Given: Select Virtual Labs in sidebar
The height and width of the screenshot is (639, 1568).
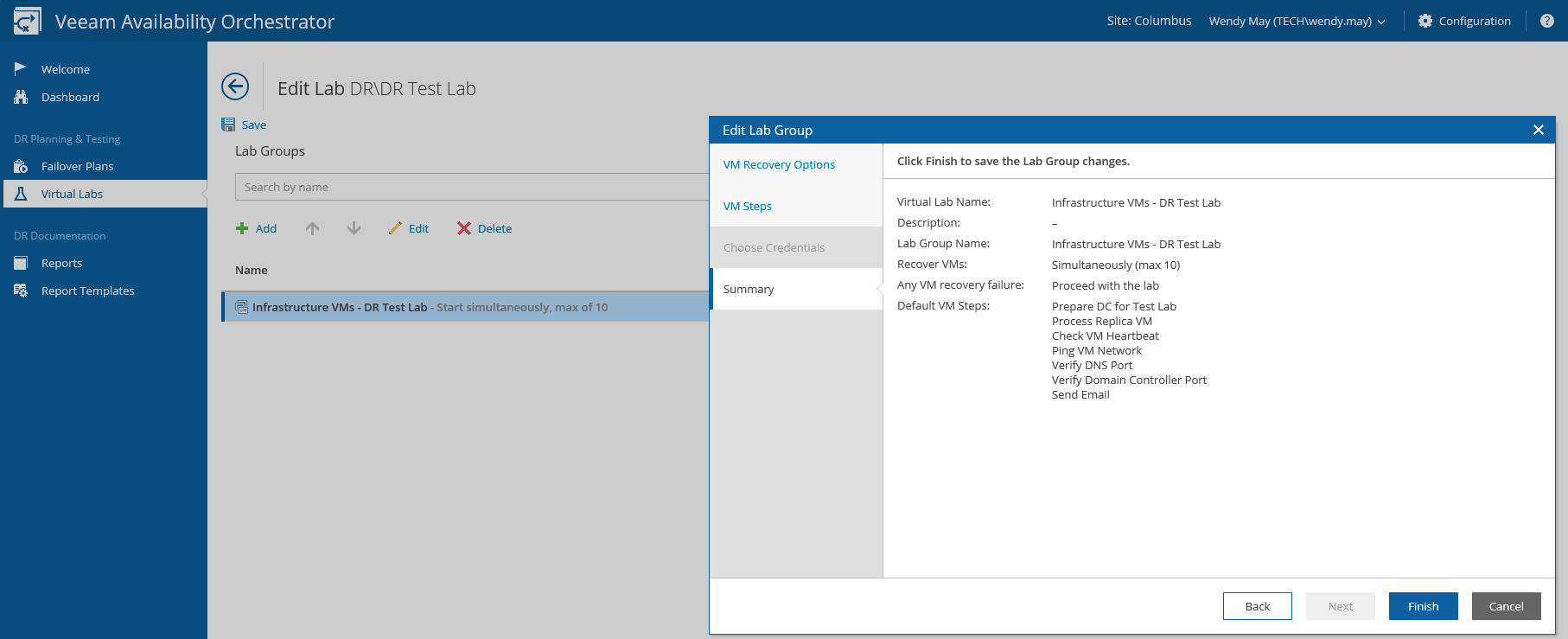Looking at the screenshot, I should tap(104, 194).
